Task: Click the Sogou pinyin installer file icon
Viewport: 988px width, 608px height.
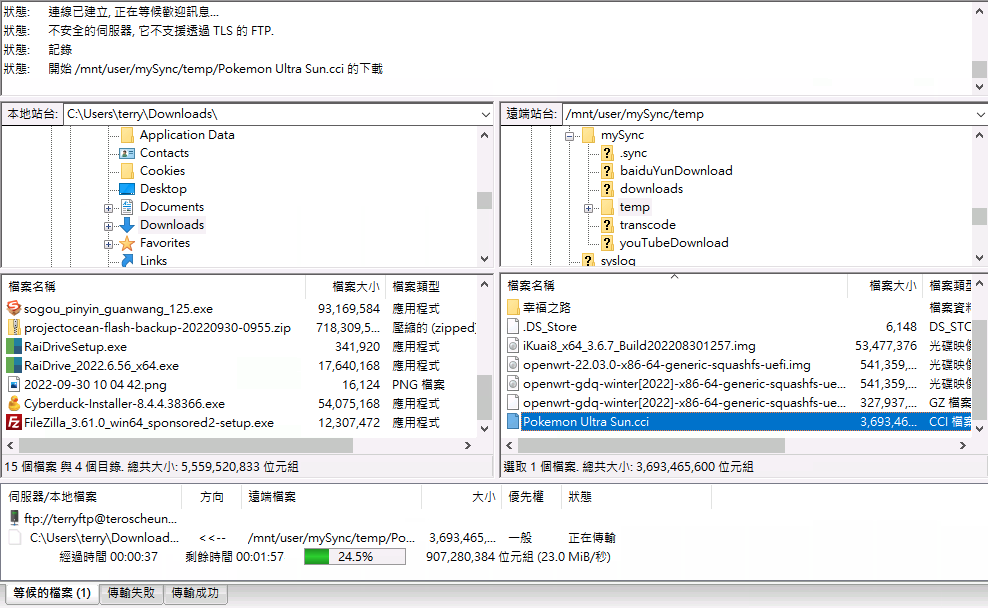Action: pyautogui.click(x=14, y=309)
